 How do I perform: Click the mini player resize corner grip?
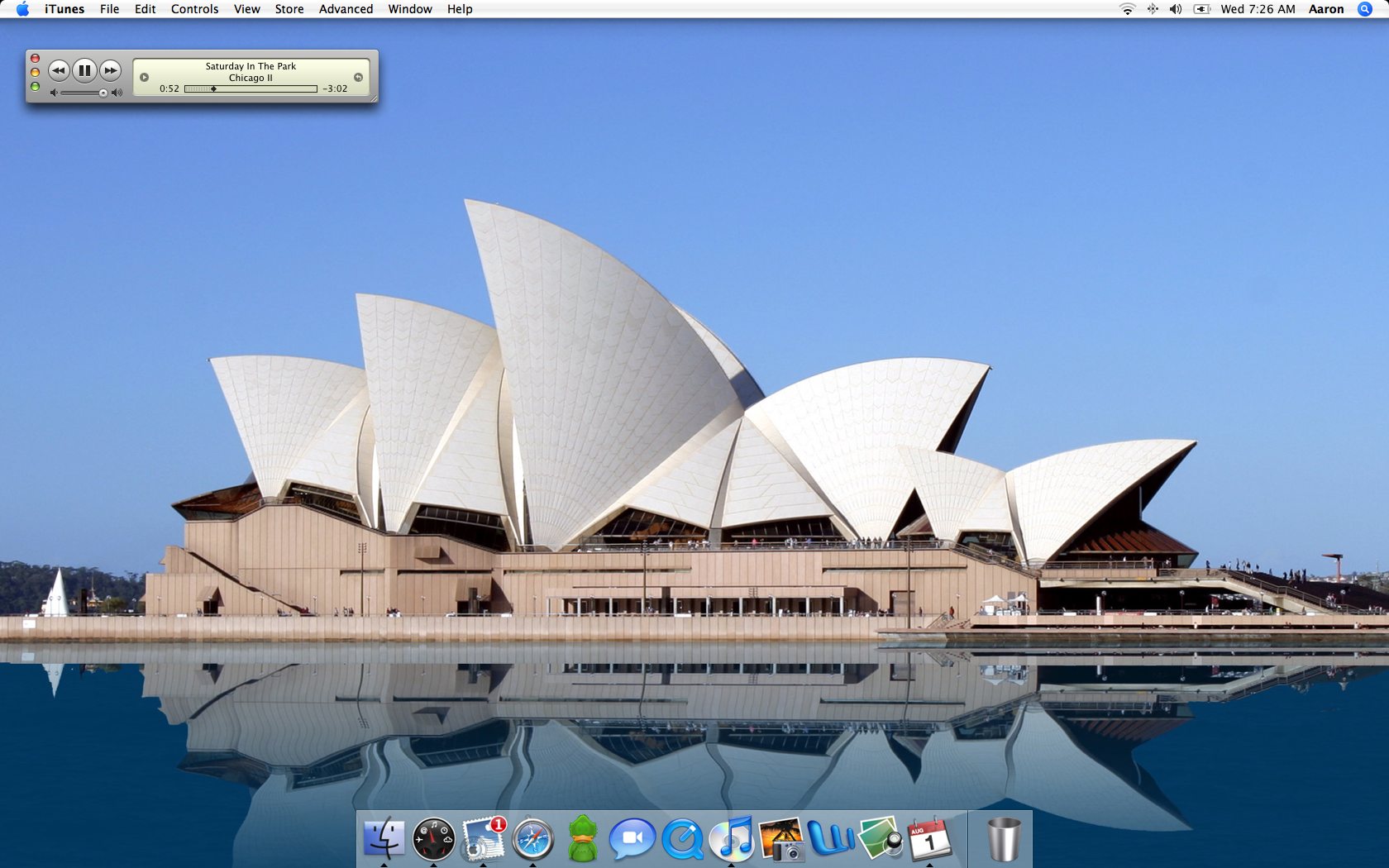tap(373, 98)
